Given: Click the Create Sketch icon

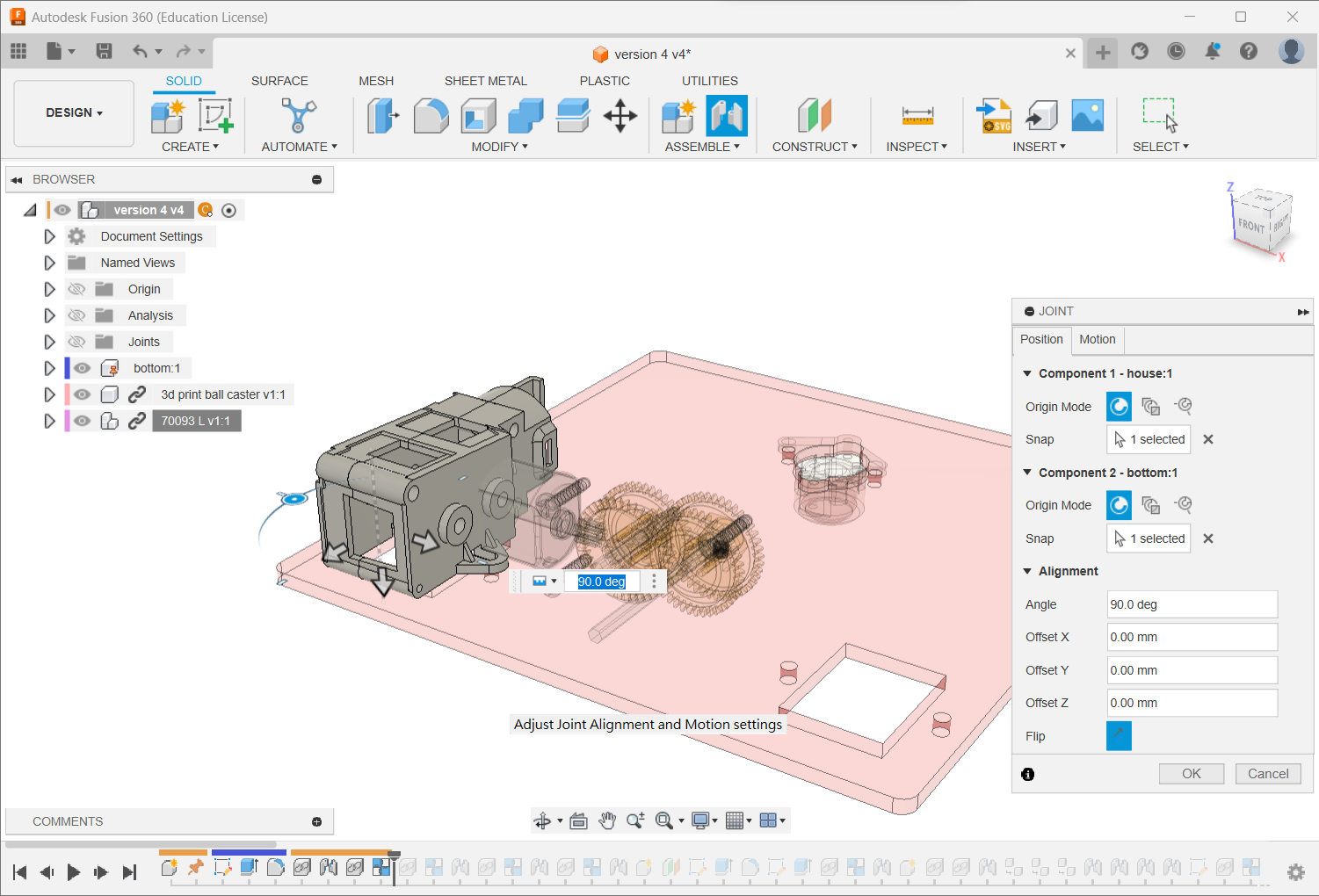Looking at the screenshot, I should click(x=214, y=116).
